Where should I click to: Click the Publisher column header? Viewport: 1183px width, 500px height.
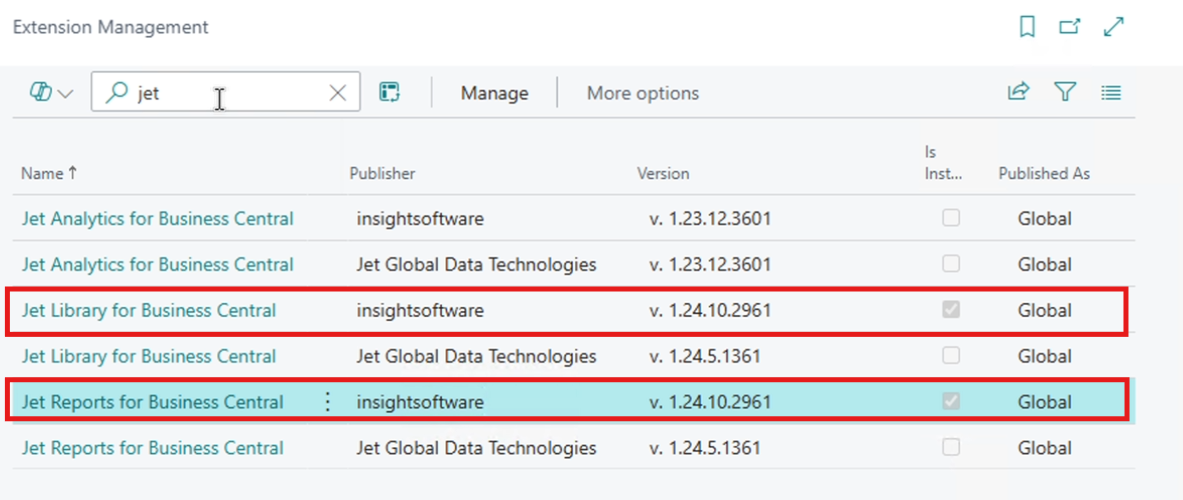click(382, 173)
